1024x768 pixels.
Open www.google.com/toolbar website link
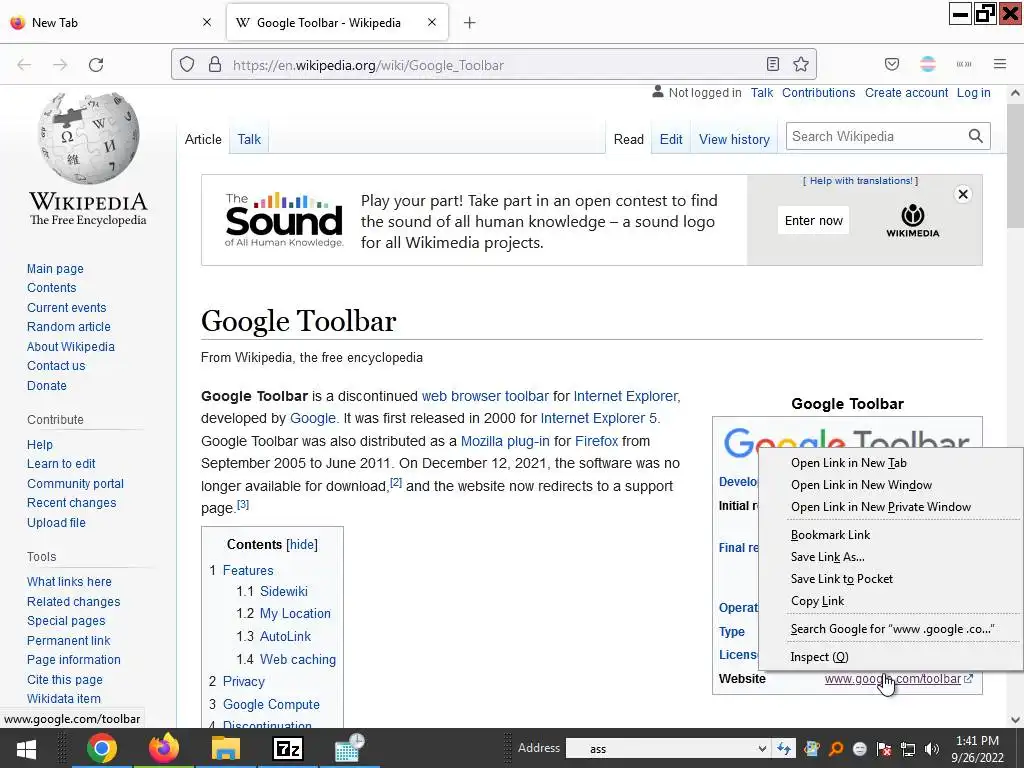pos(892,679)
